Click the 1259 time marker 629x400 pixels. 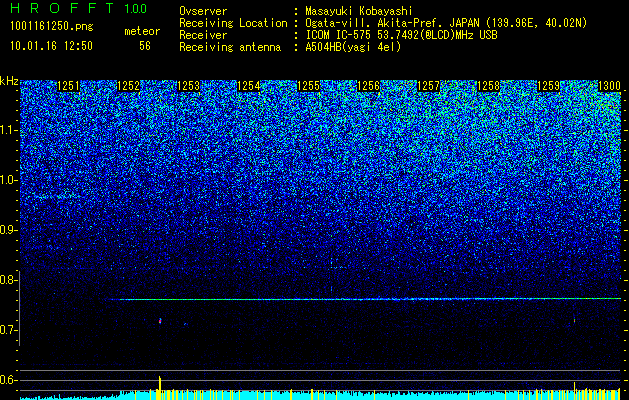point(548,86)
